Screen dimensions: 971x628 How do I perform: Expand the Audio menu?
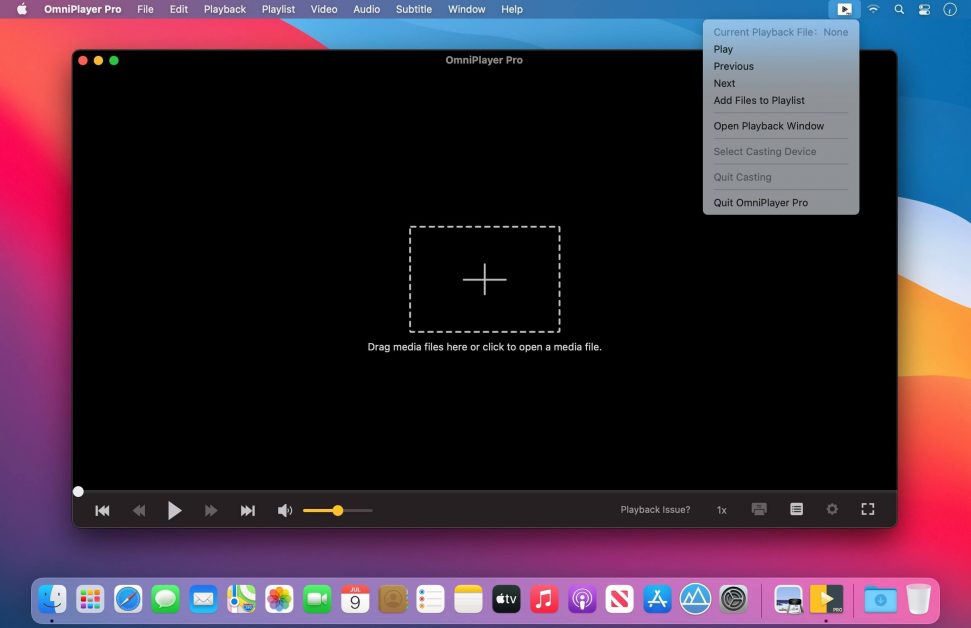(x=366, y=9)
